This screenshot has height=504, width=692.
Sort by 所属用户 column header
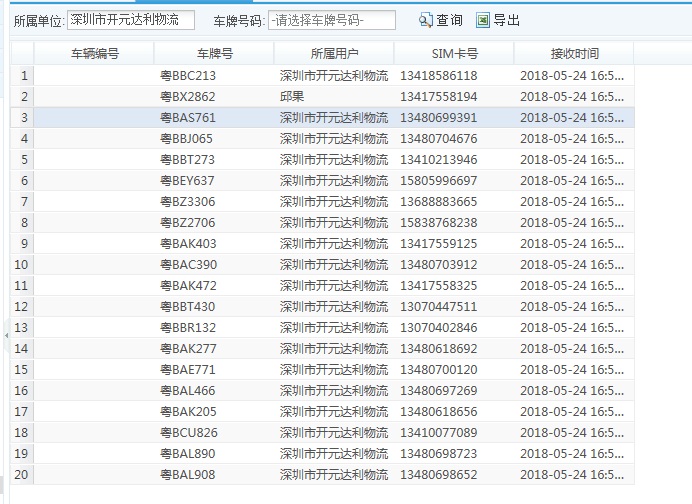point(334,53)
